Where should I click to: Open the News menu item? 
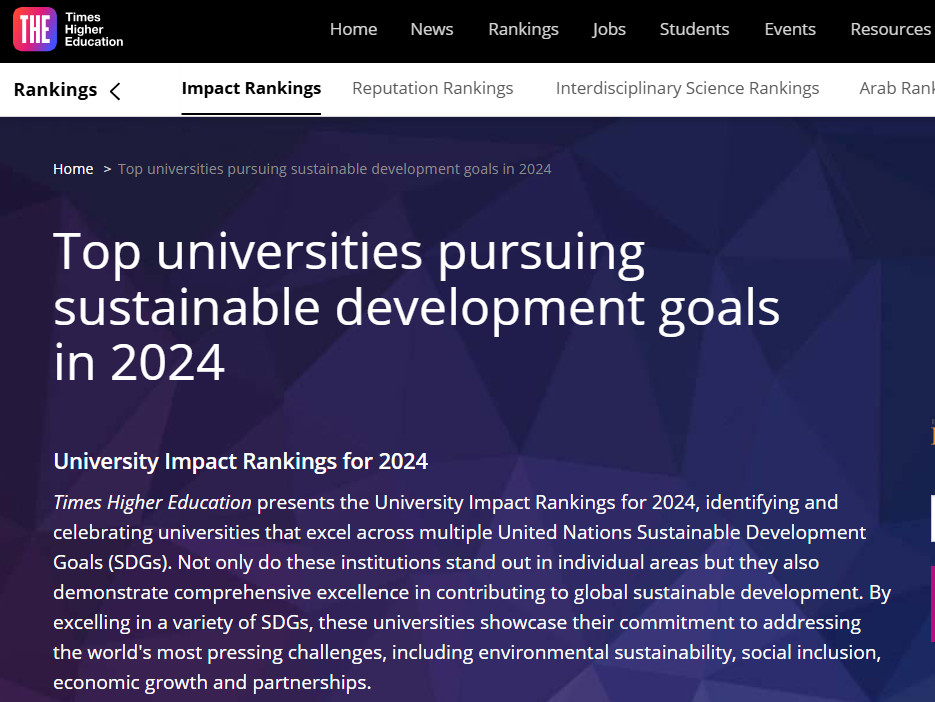pyautogui.click(x=432, y=29)
